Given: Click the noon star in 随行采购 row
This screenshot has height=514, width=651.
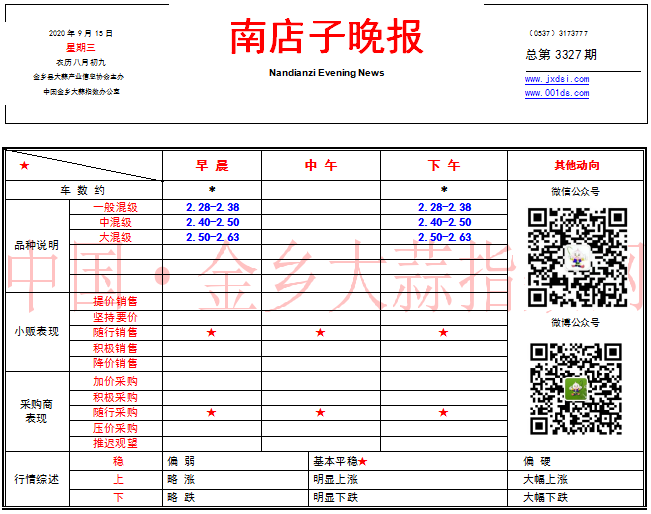Looking at the screenshot, I should (x=320, y=413).
